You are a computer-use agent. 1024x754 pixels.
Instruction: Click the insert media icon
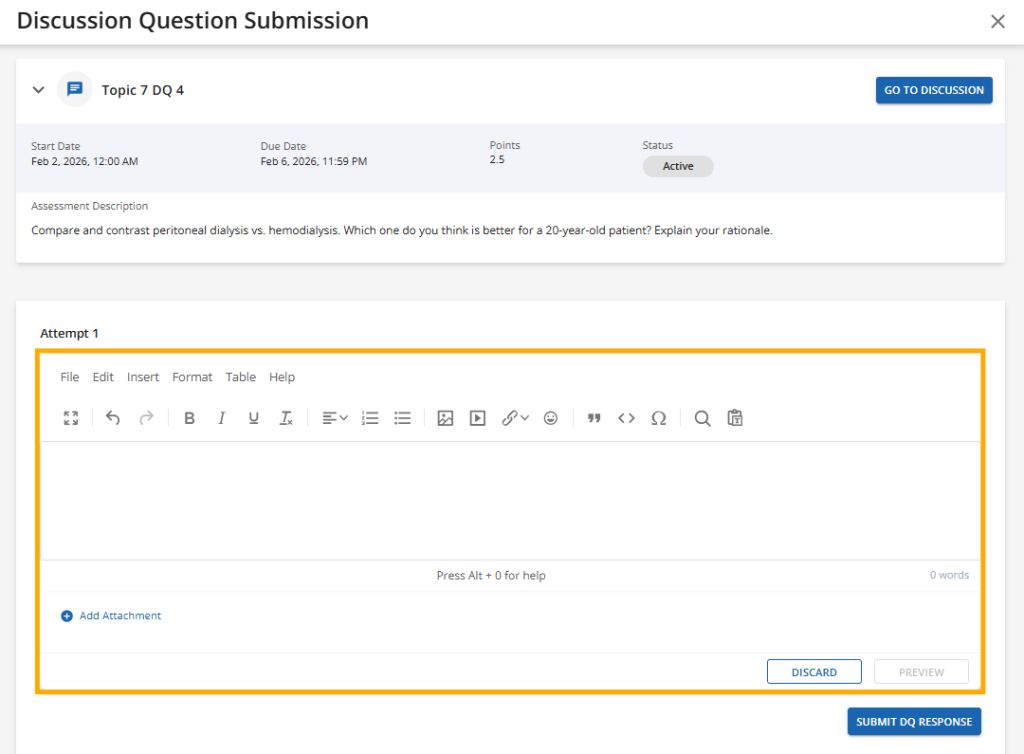coord(478,418)
